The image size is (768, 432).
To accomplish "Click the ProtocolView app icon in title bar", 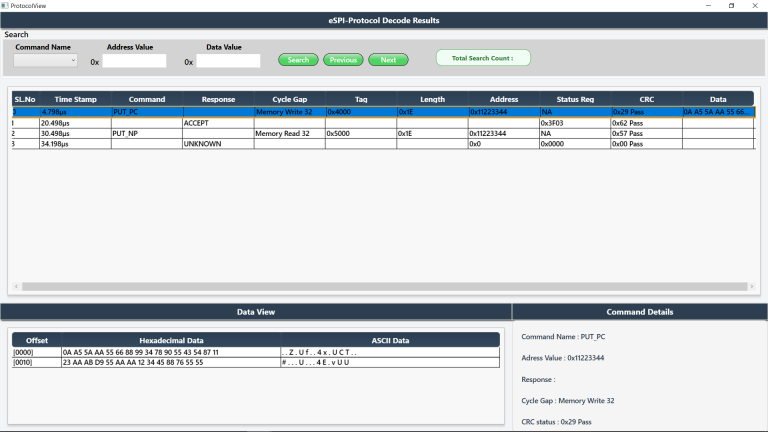I will (5, 5).
